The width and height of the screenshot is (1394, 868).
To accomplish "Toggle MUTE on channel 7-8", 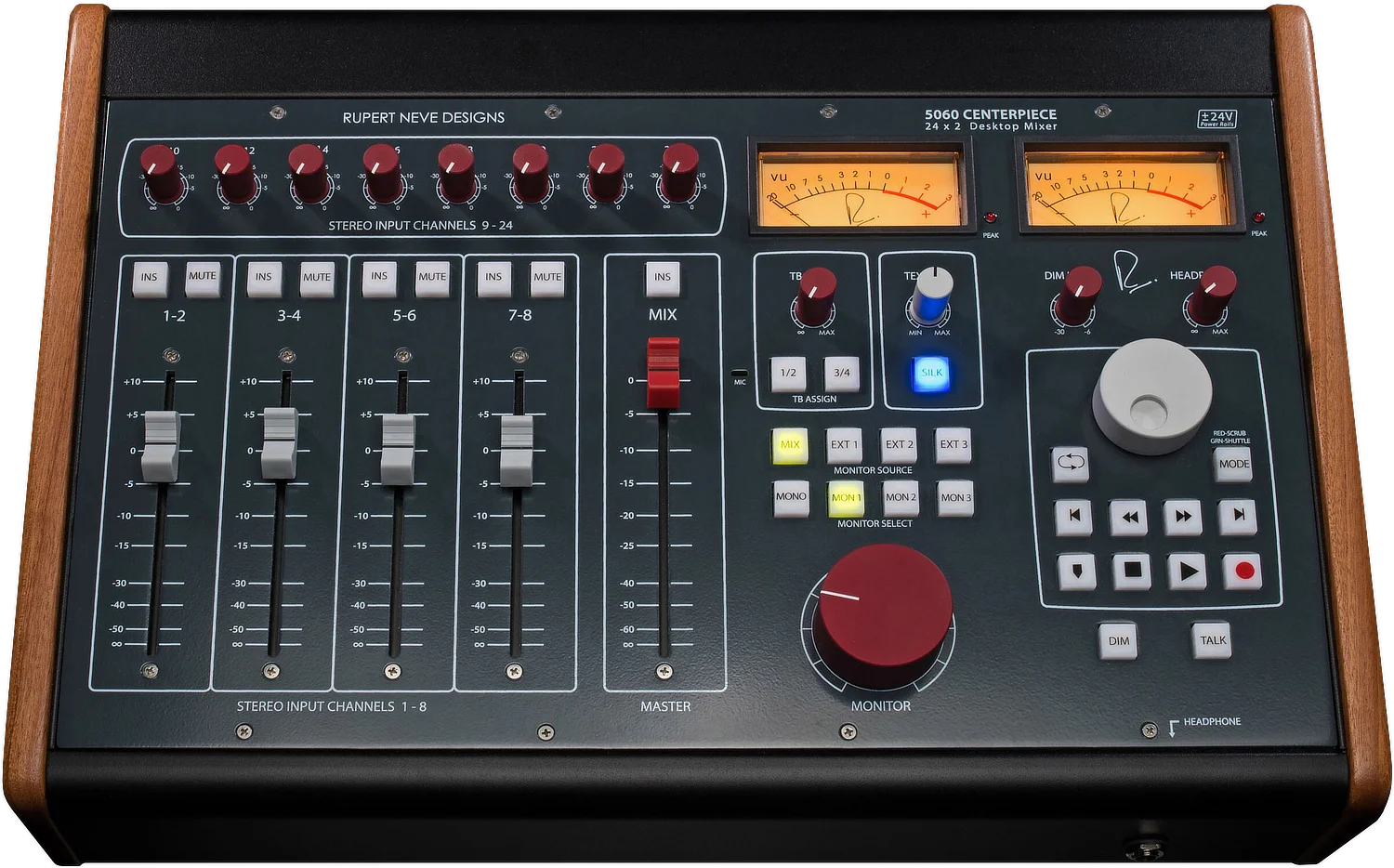I will pos(547,279).
